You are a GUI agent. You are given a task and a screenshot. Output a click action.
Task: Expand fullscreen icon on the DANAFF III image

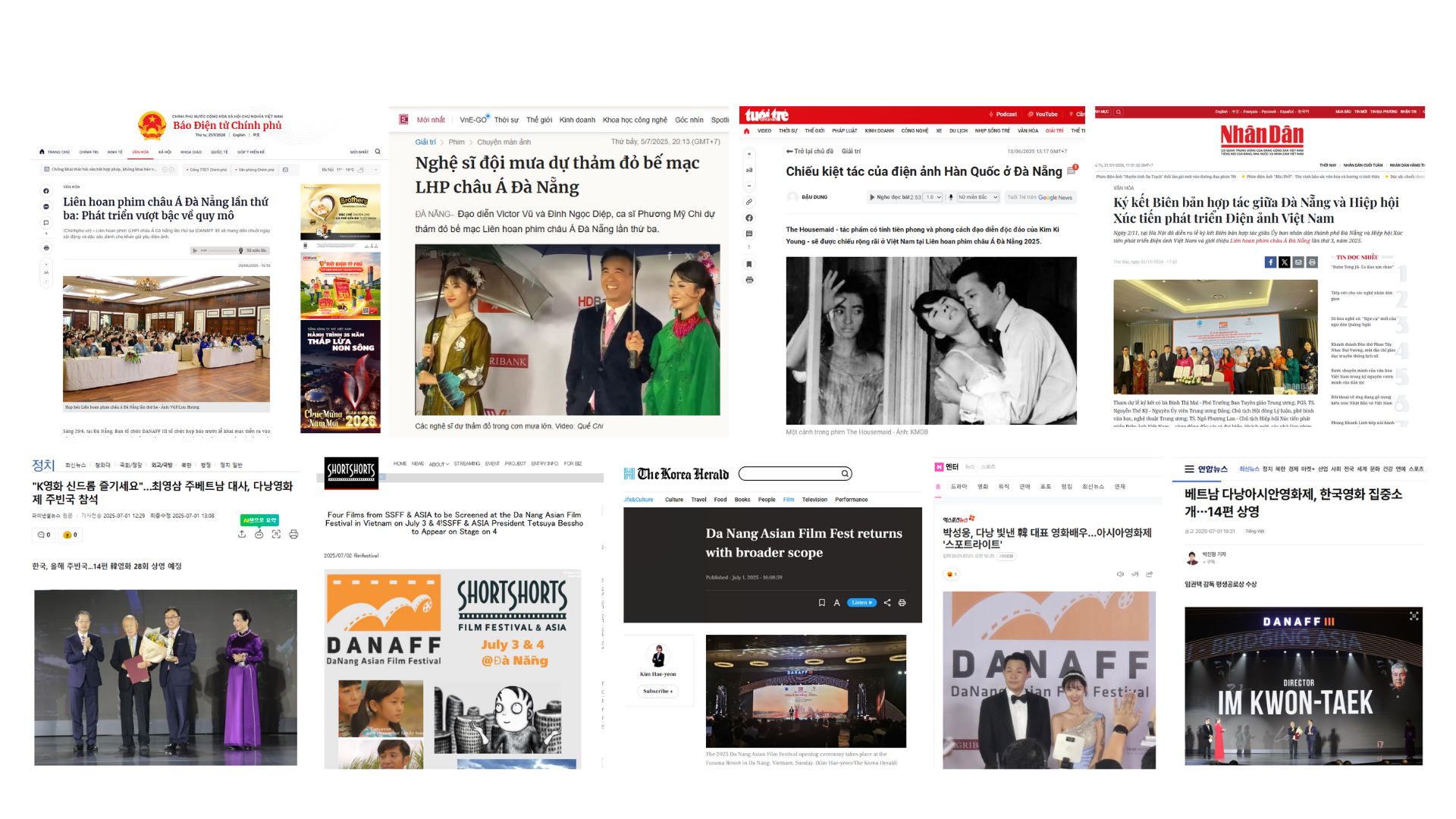(x=1414, y=617)
